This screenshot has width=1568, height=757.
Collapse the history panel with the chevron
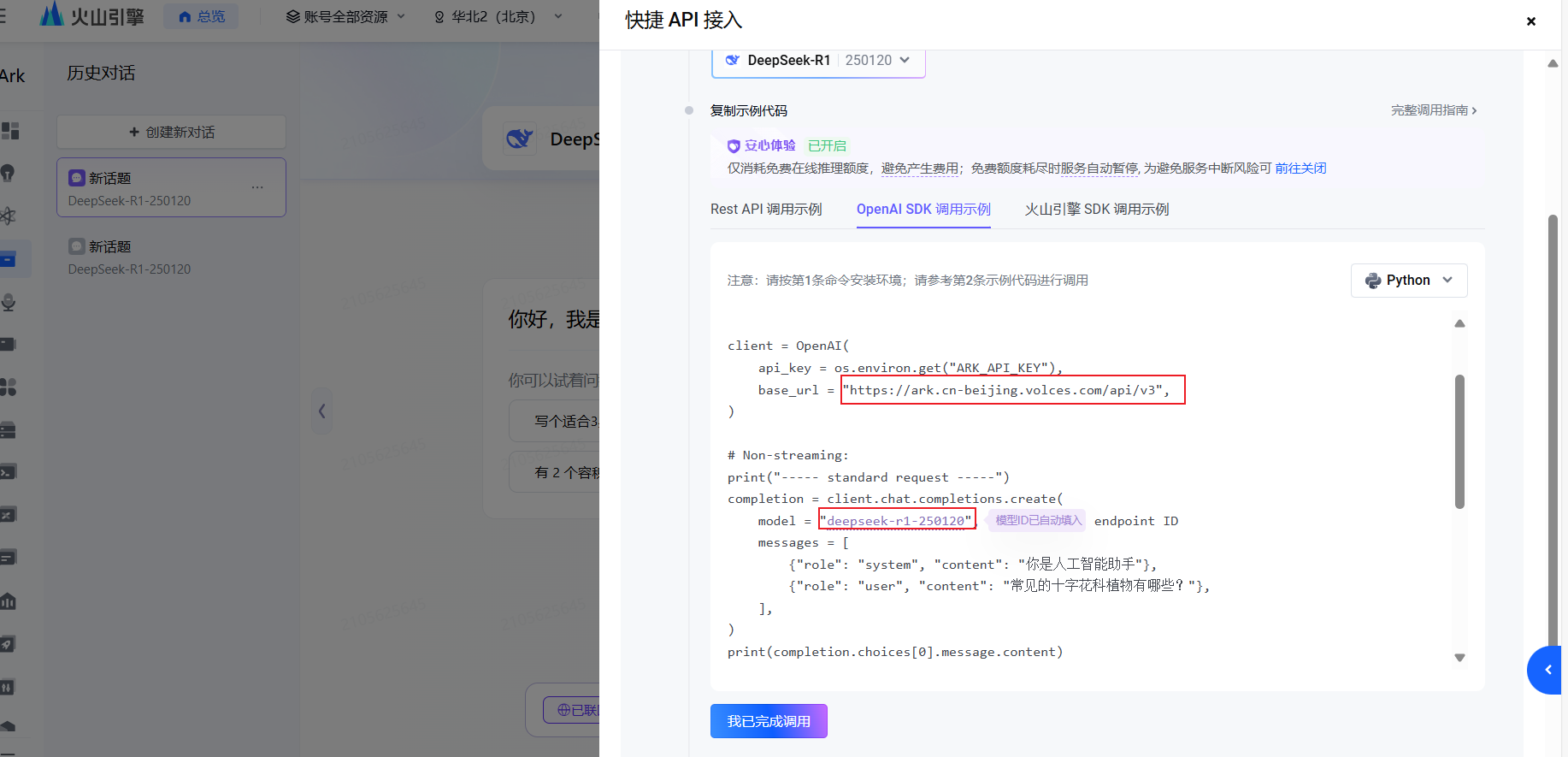[321, 411]
